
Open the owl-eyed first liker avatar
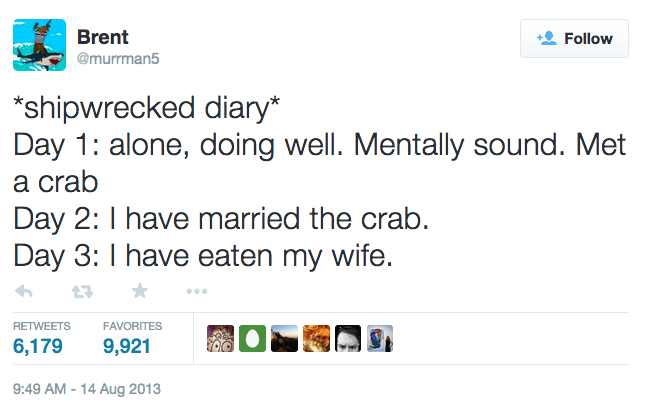(x=219, y=338)
